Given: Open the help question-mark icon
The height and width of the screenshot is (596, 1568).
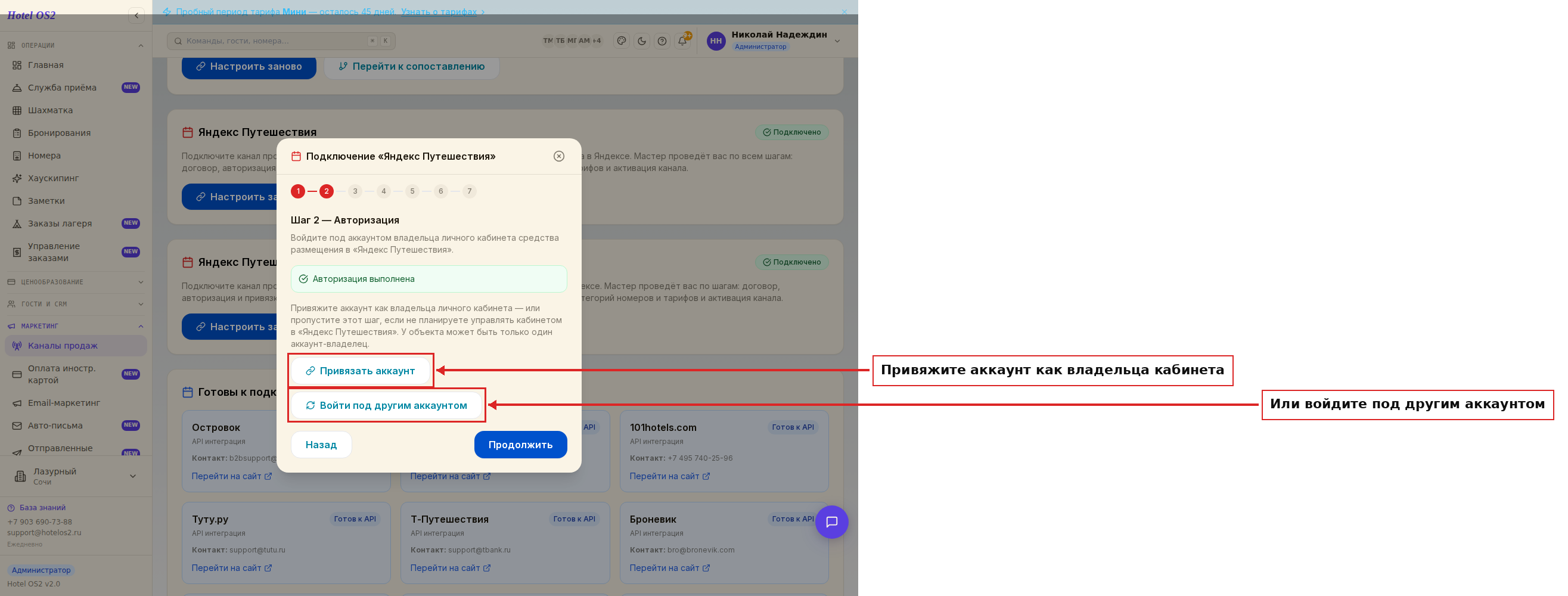Looking at the screenshot, I should [662, 41].
